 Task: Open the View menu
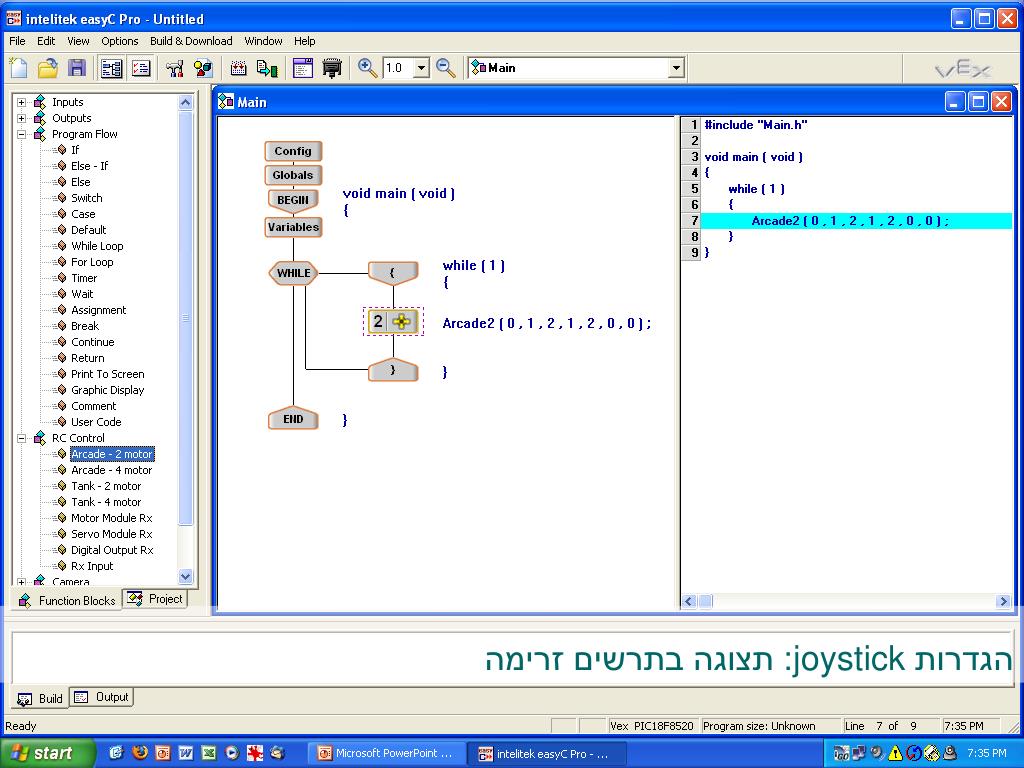78,41
